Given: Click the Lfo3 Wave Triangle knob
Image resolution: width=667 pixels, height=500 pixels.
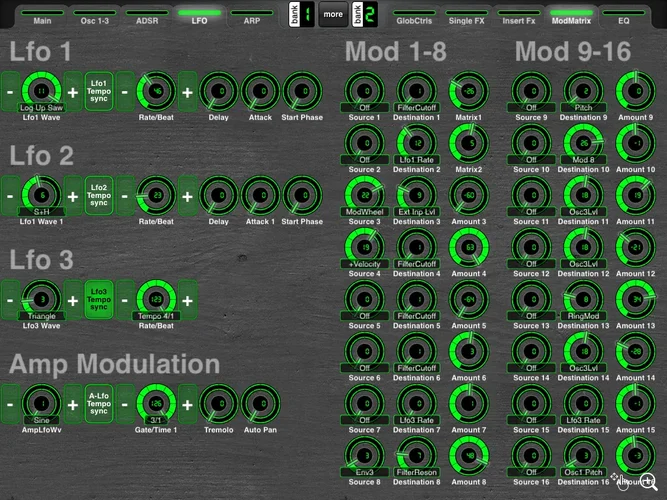Looking at the screenshot, I should 39,299.
